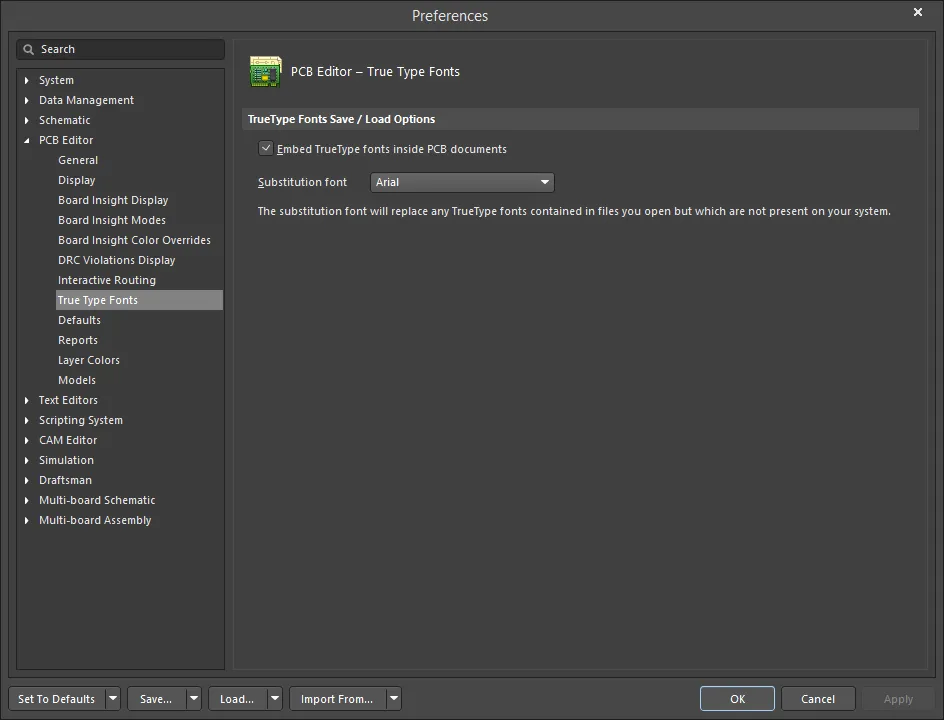Open Board Insight Modes page
Screen dimensions: 944x720
pos(112,220)
